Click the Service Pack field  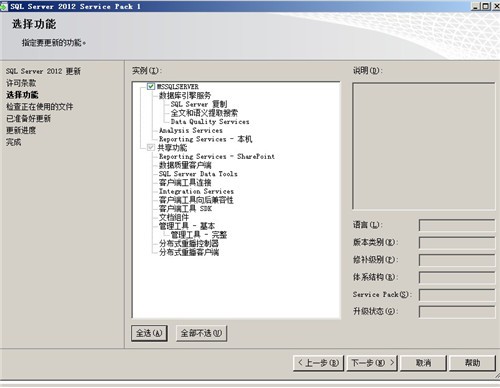click(457, 295)
